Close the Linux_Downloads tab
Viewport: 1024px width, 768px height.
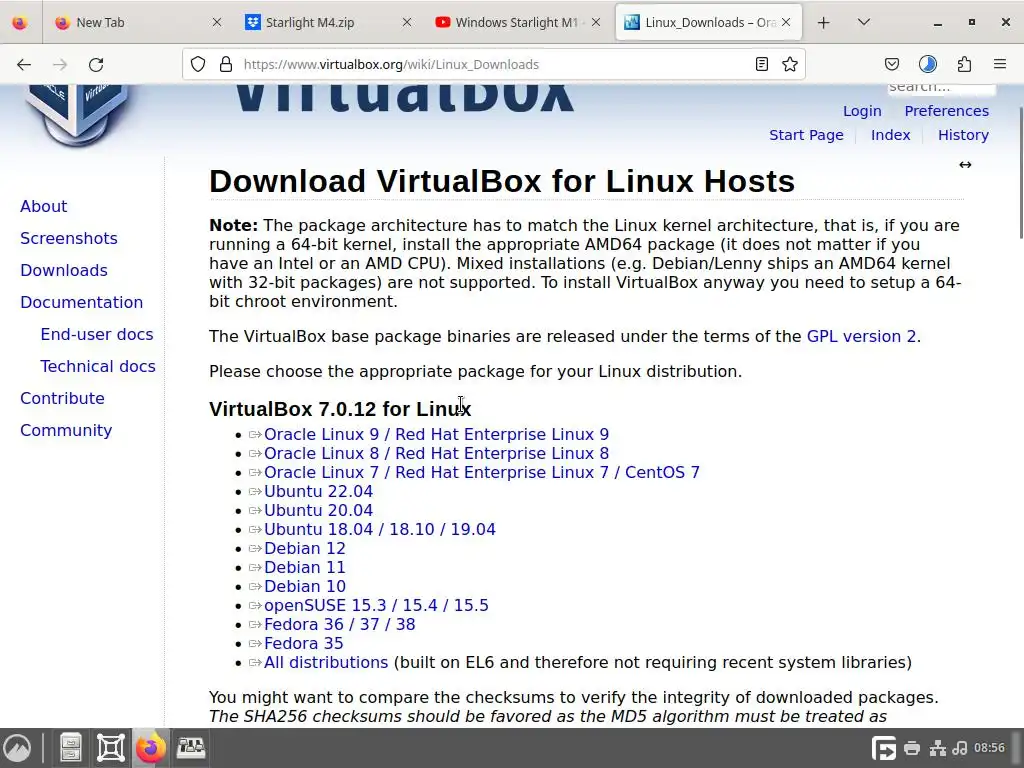pos(786,22)
